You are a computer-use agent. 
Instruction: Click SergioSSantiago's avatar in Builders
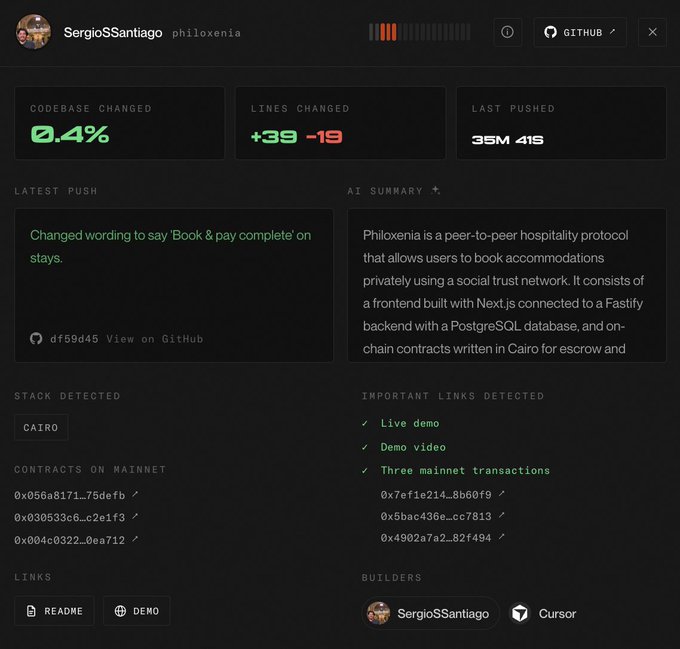(379, 613)
